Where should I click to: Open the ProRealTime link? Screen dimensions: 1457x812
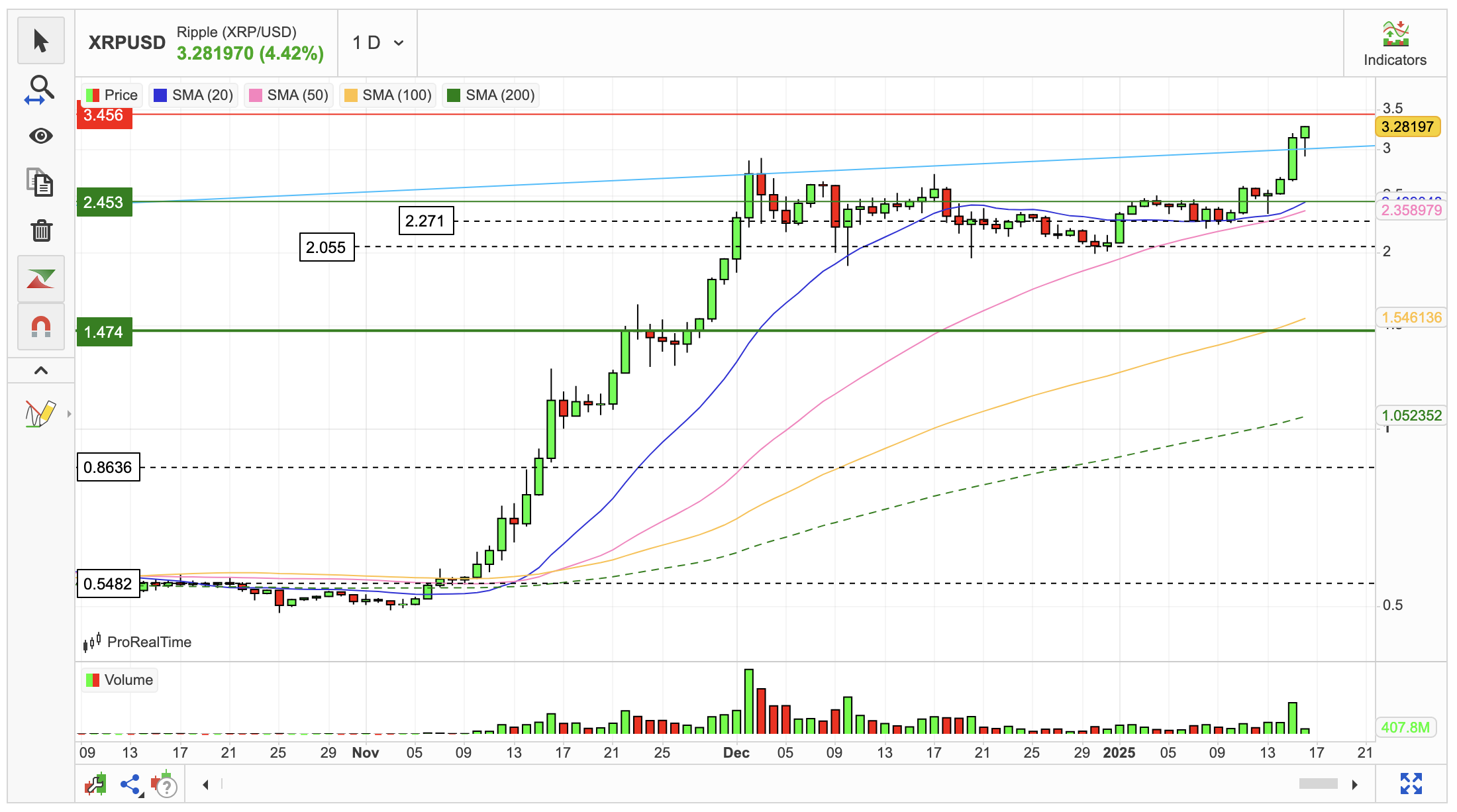coord(138,642)
